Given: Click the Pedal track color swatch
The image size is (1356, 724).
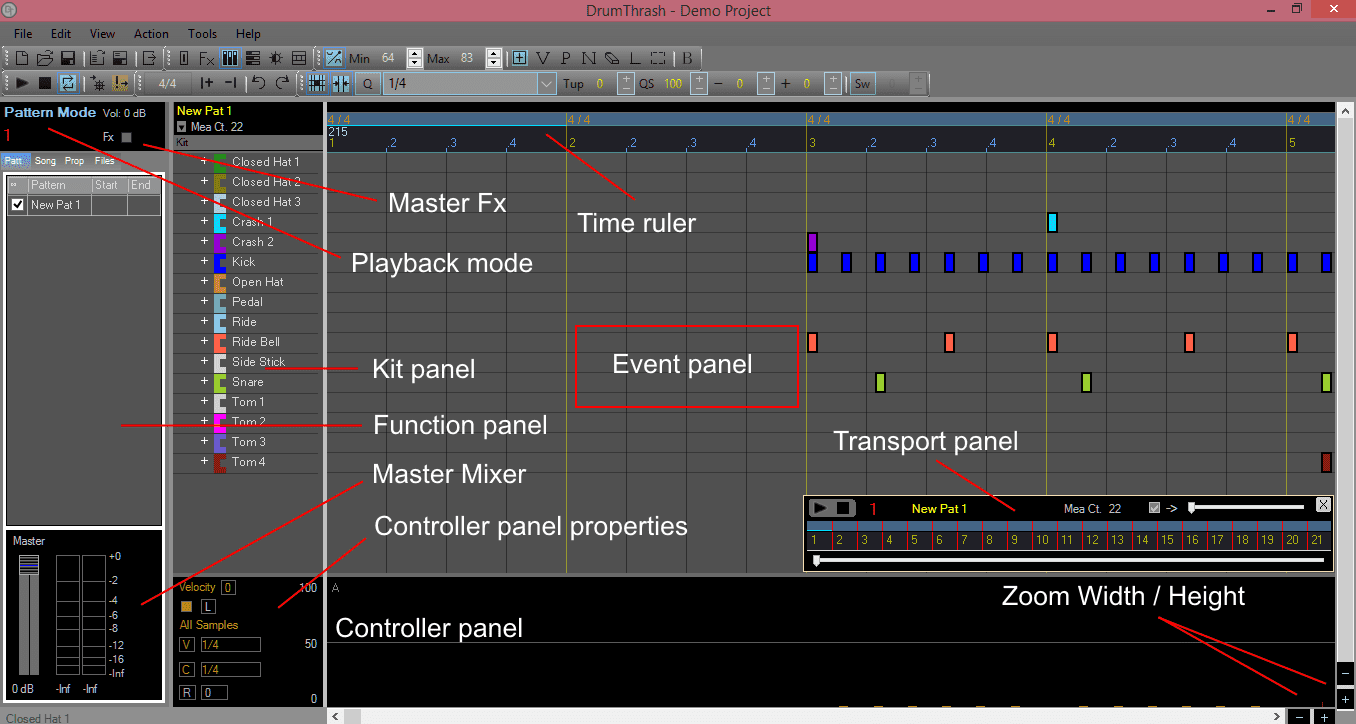Looking at the screenshot, I should [220, 301].
